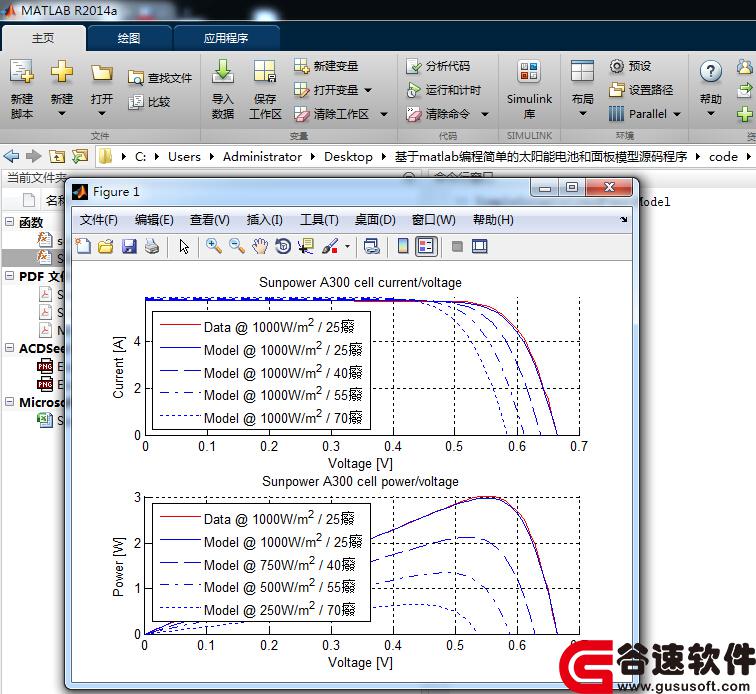Select the Data Cursor tool
This screenshot has width=756, height=694.
coord(306,246)
